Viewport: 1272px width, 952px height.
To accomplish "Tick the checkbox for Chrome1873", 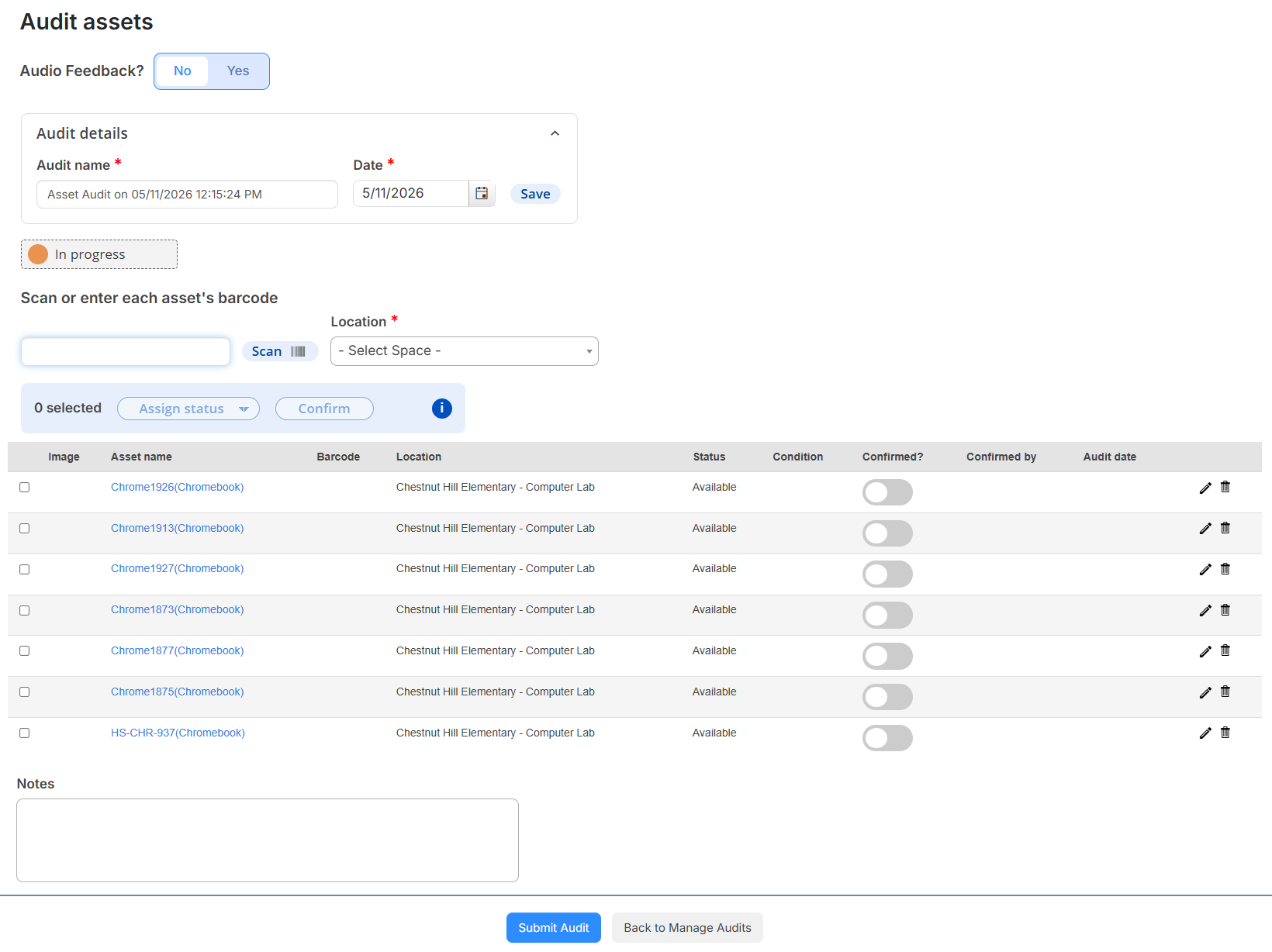I will 25,611.
